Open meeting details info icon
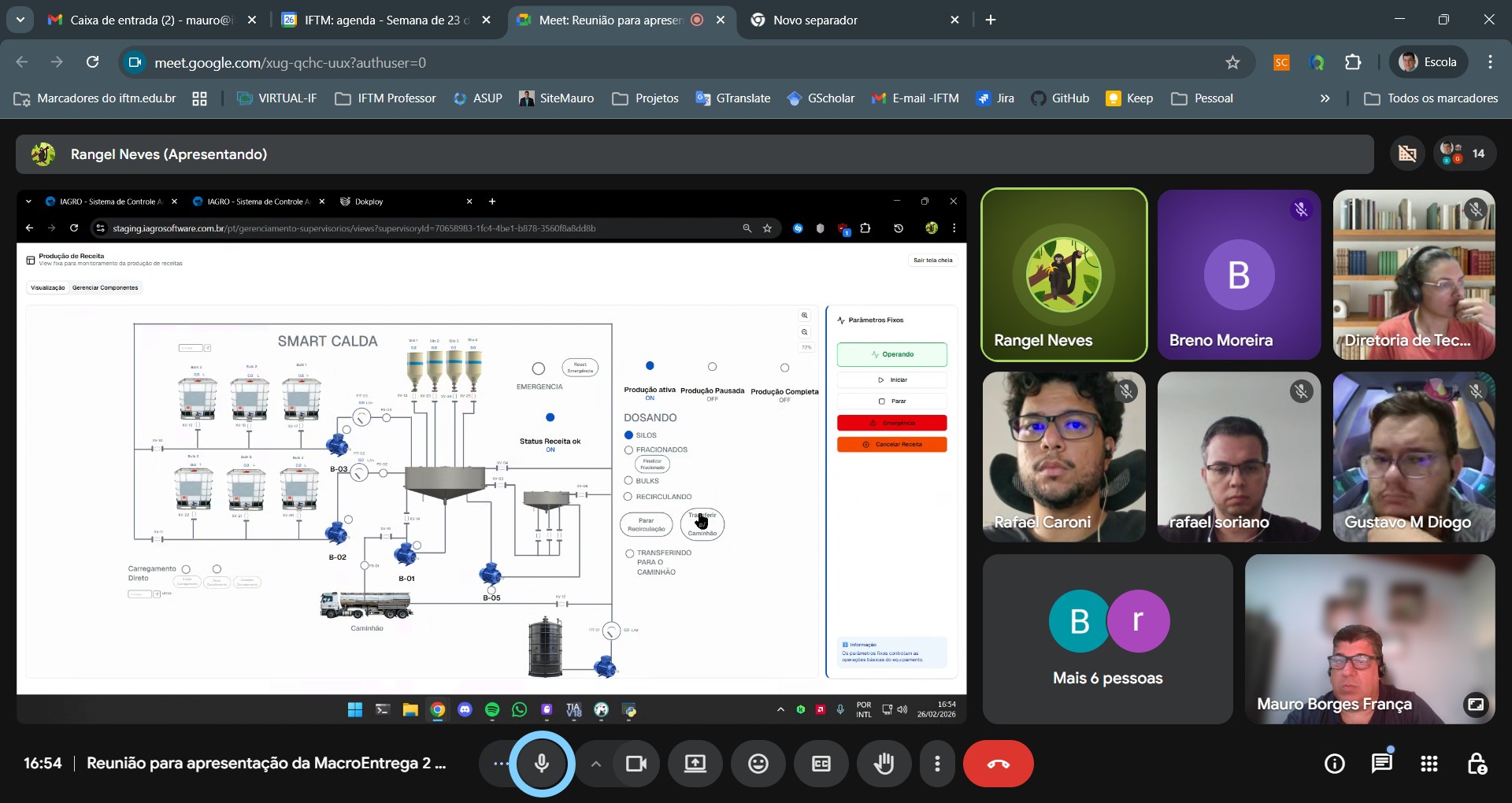1512x803 pixels. pos(1335,764)
